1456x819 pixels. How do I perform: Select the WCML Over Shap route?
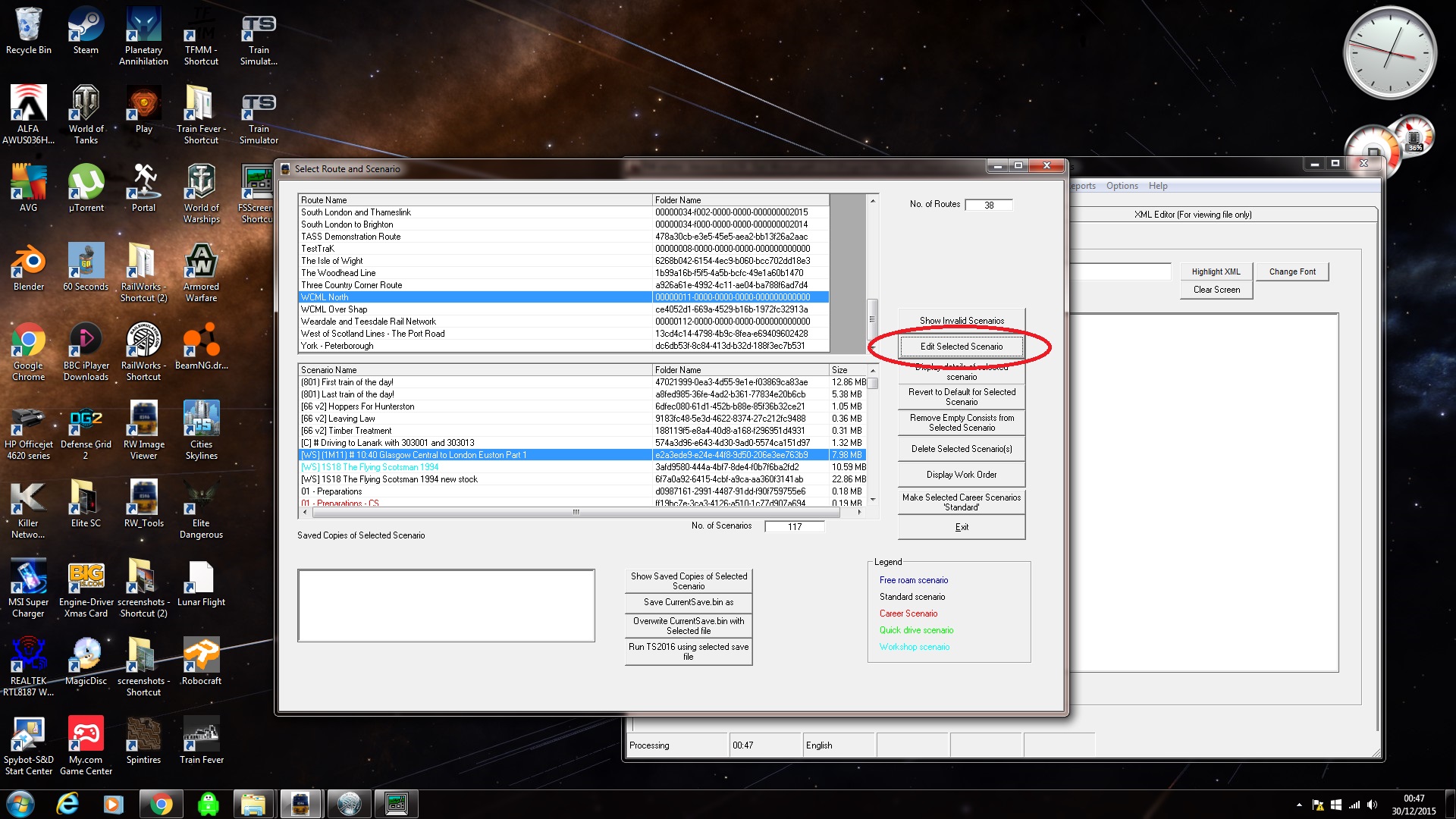334,309
